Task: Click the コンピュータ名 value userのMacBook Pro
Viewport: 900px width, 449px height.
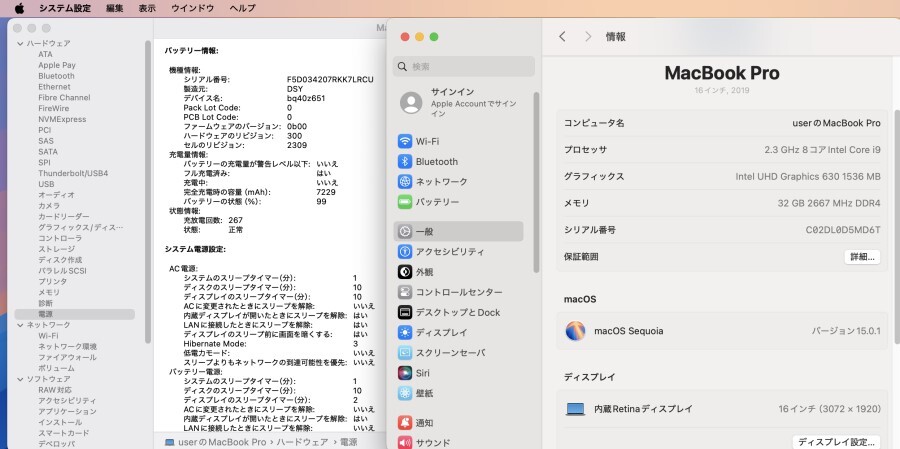Action: [x=836, y=123]
